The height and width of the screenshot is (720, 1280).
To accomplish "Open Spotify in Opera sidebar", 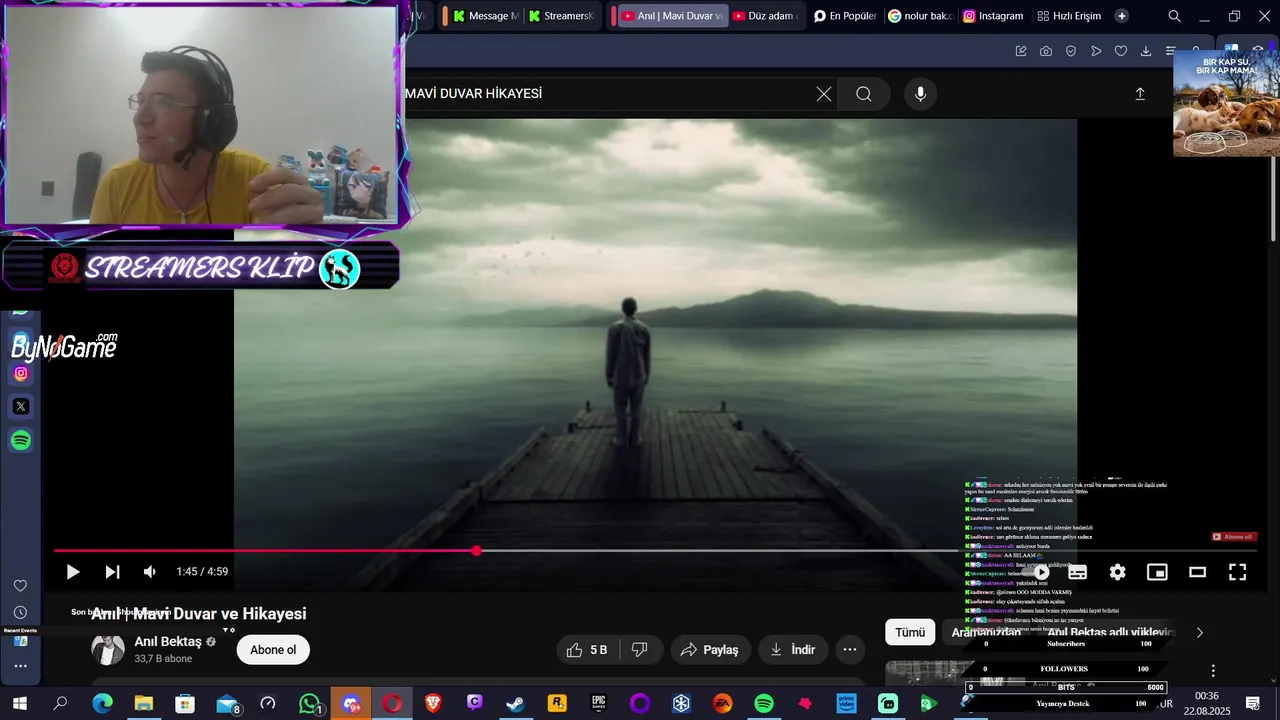I will [x=21, y=441].
